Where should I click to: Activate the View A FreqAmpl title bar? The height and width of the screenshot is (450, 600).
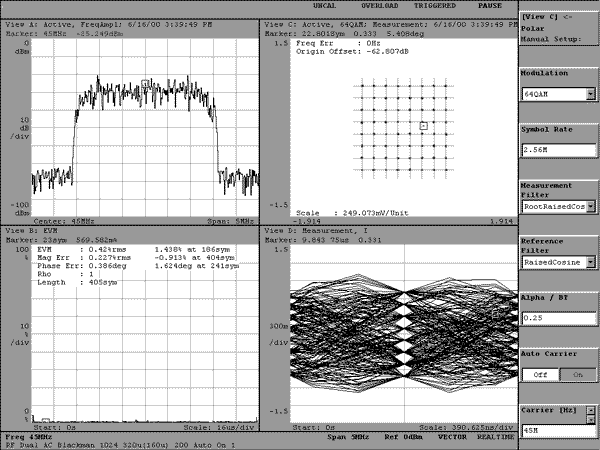130,24
